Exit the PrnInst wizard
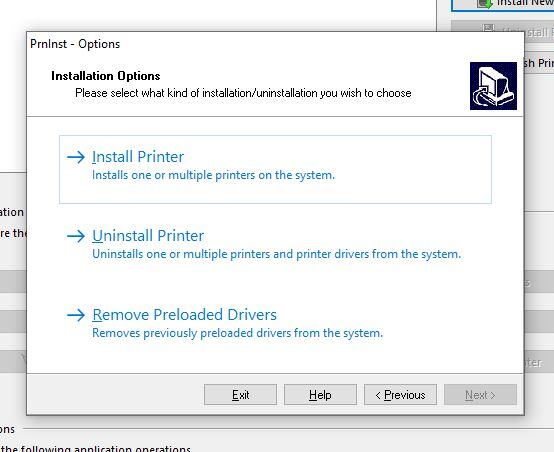Image resolution: width=554 pixels, height=452 pixels. pos(240,394)
